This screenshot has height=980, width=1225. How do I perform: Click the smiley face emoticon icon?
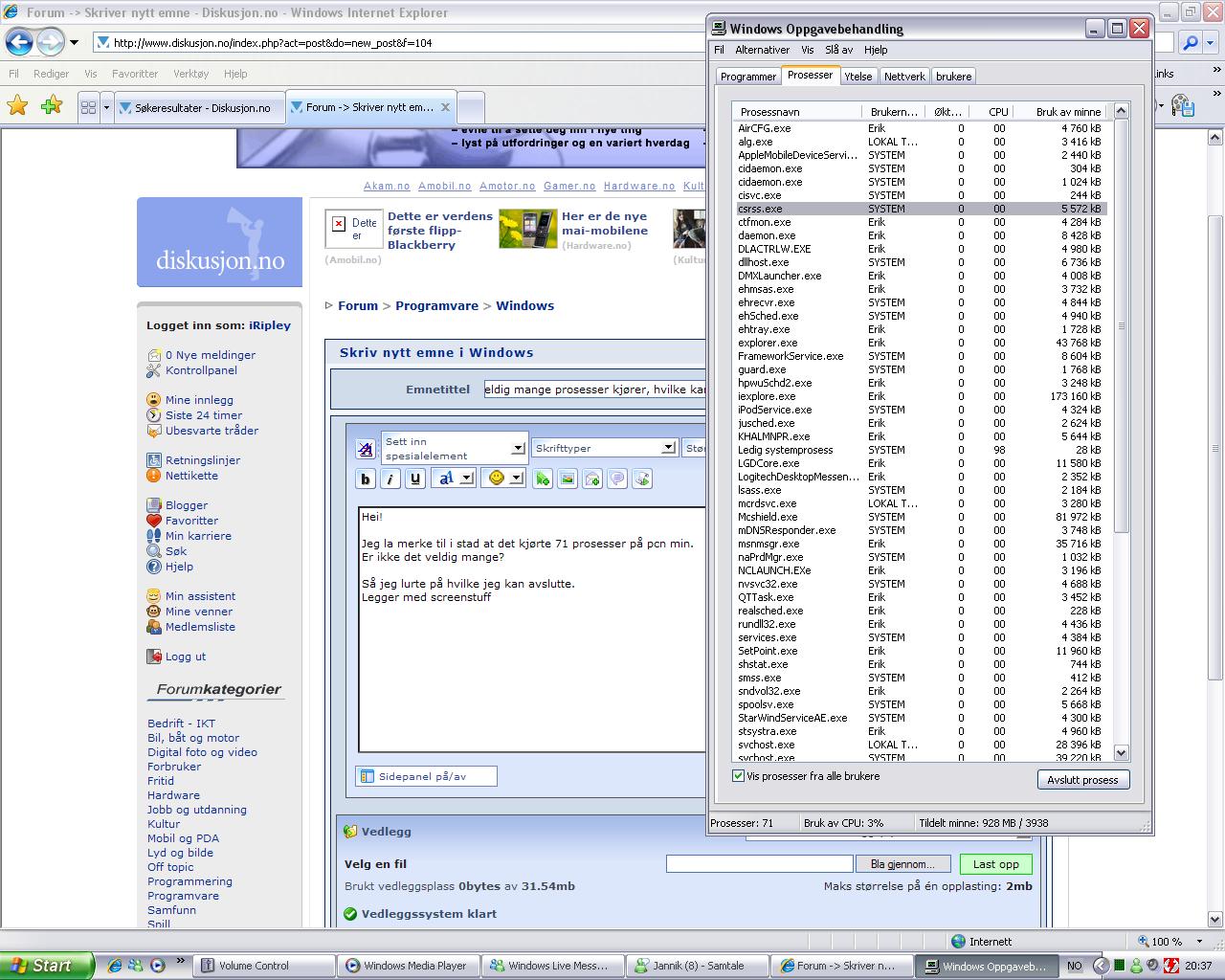[496, 478]
